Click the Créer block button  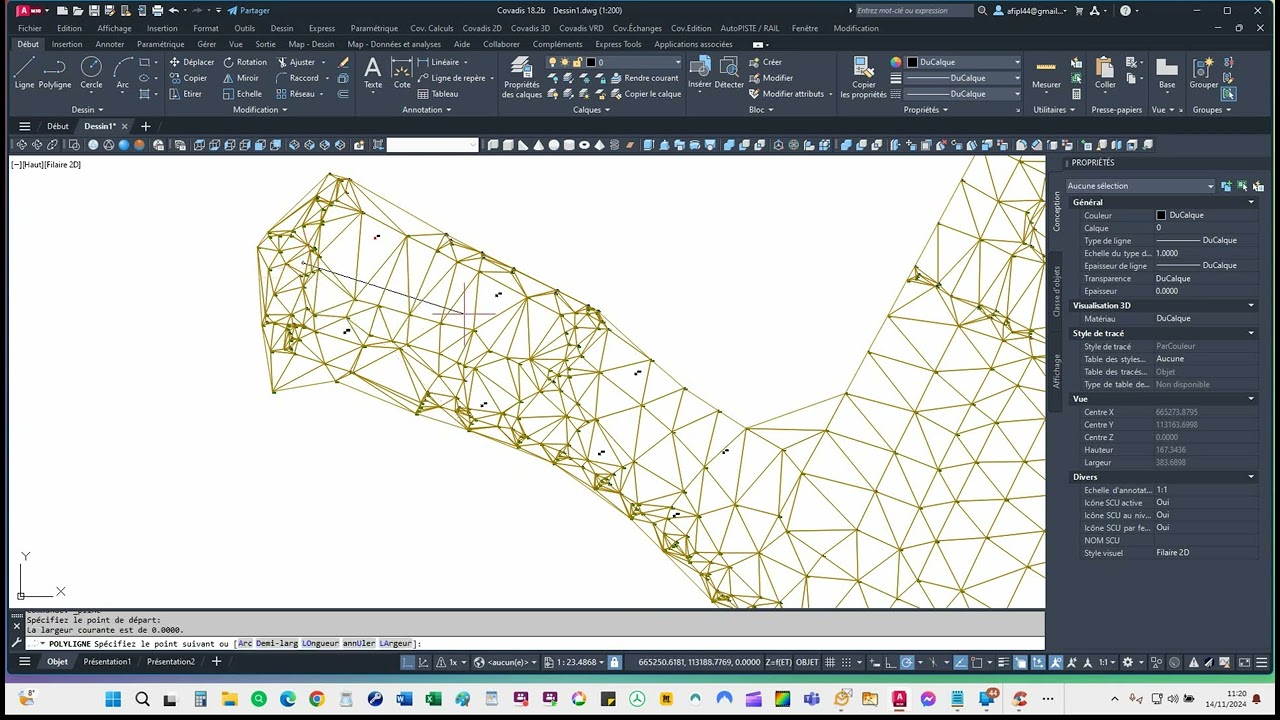(765, 62)
